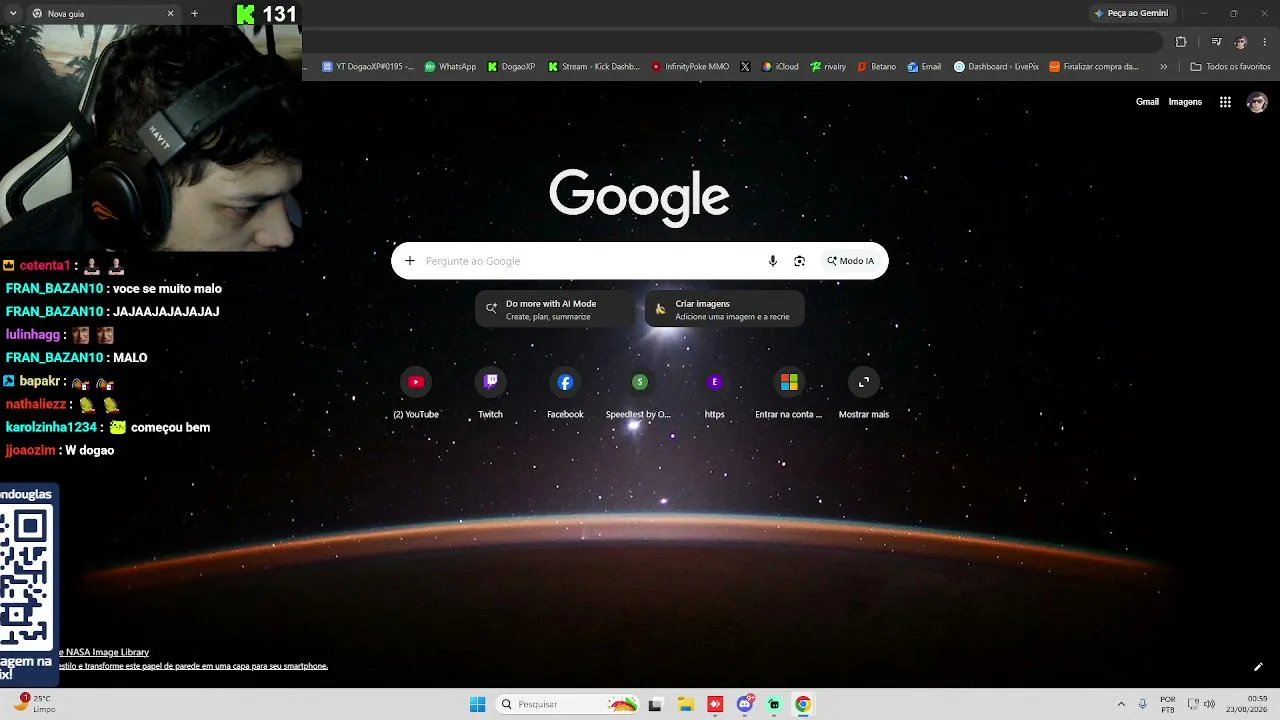Open the rivalry bookmark

tap(829, 67)
